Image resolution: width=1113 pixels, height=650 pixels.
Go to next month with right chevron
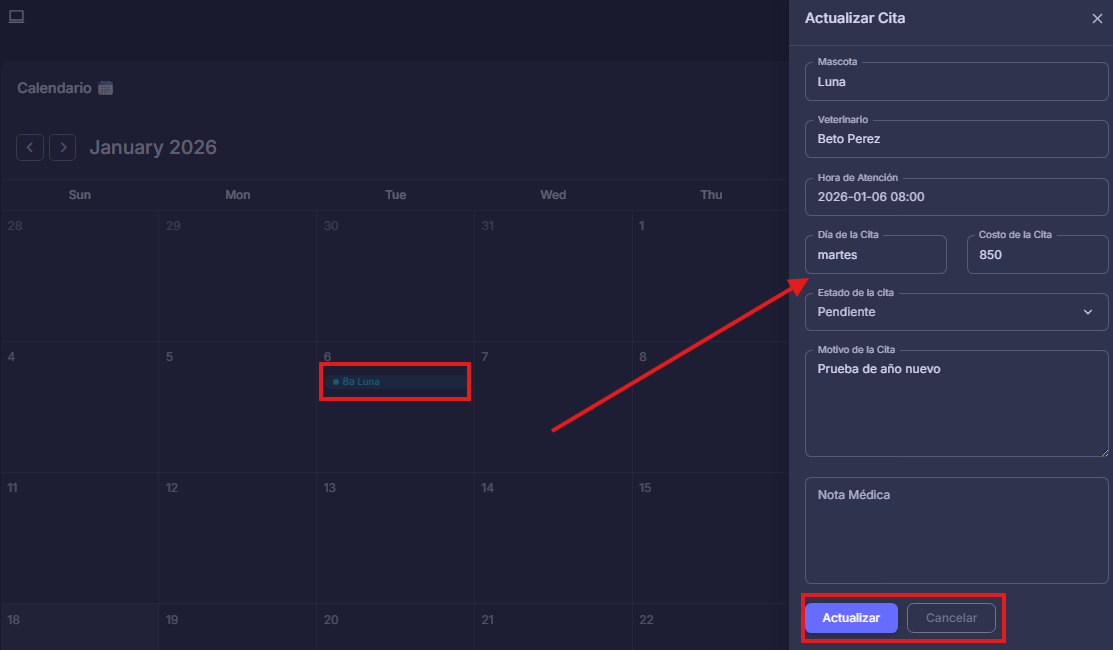click(63, 148)
